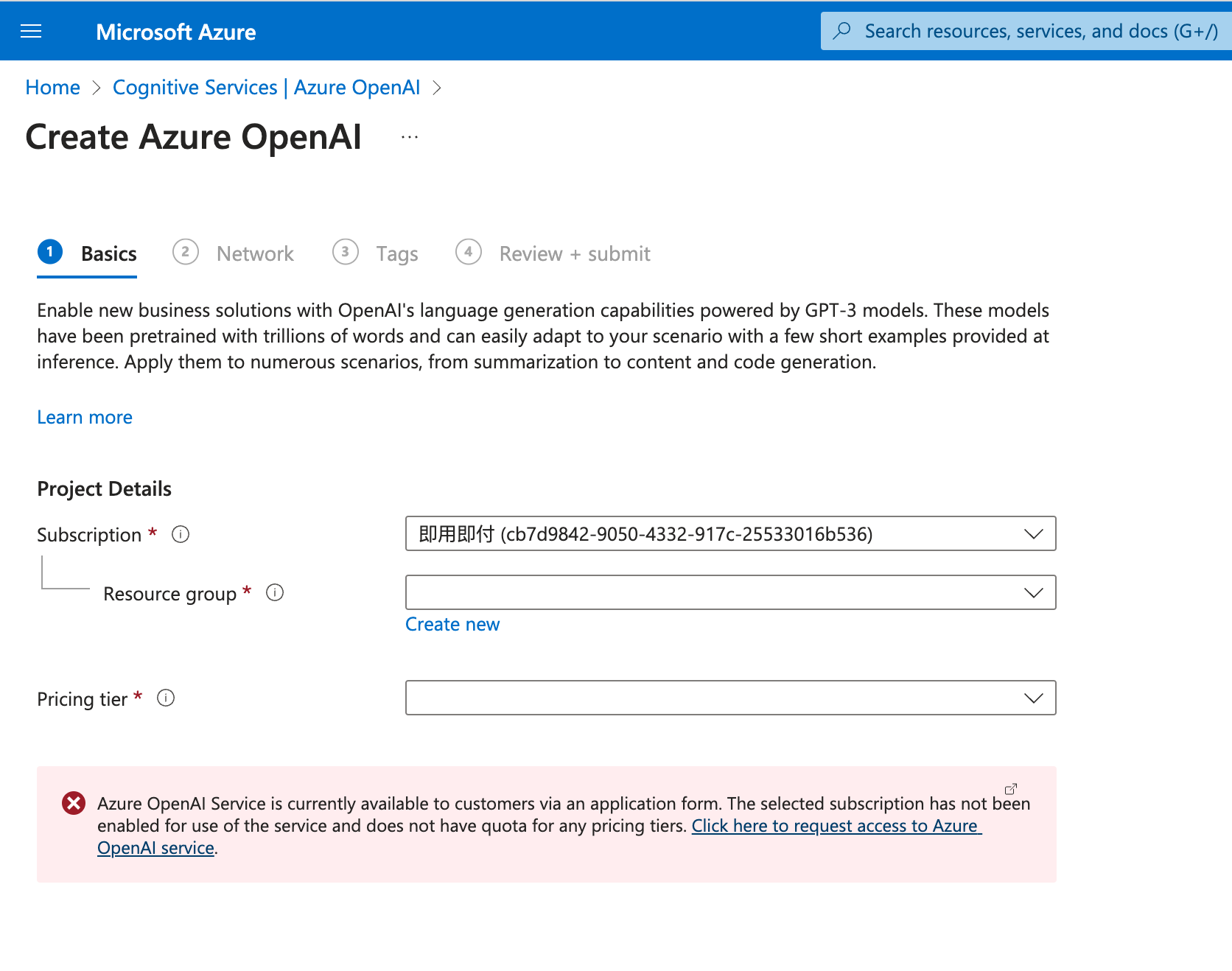The height and width of the screenshot is (971, 1232).
Task: Click the Create Azure OpenAI page title
Action: 194,137
